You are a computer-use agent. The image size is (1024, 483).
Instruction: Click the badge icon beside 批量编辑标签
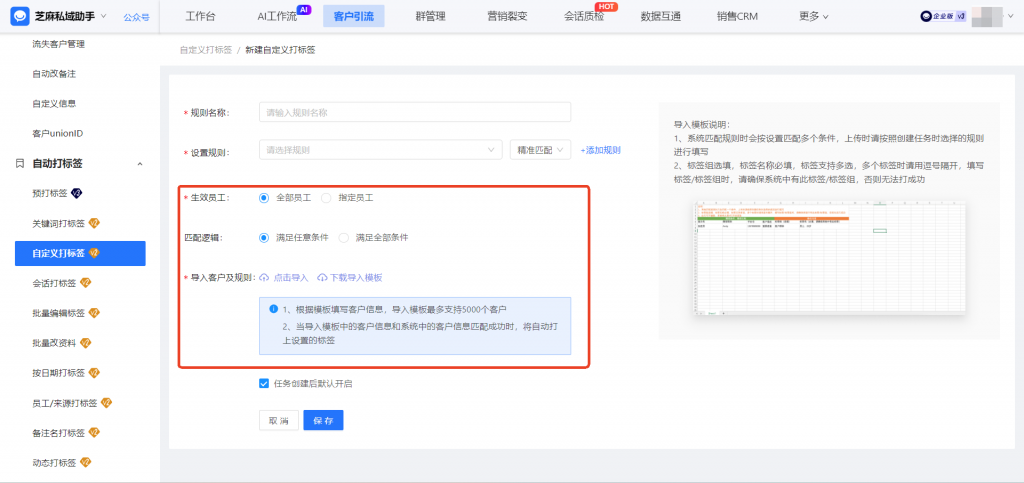(x=94, y=313)
